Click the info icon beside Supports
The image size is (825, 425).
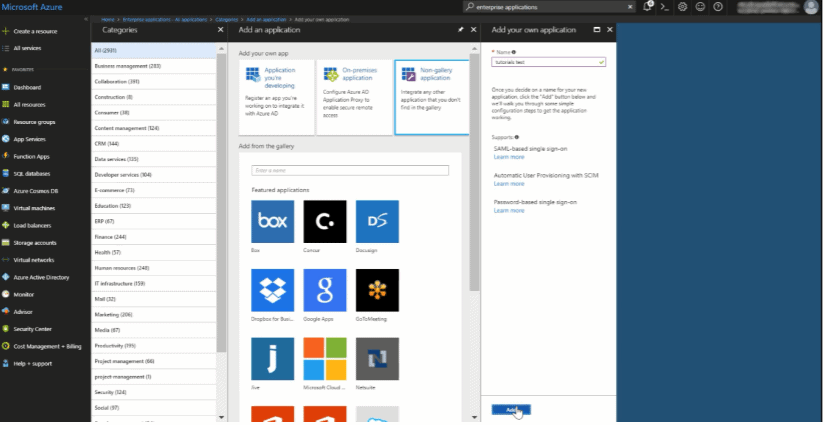tap(517, 137)
